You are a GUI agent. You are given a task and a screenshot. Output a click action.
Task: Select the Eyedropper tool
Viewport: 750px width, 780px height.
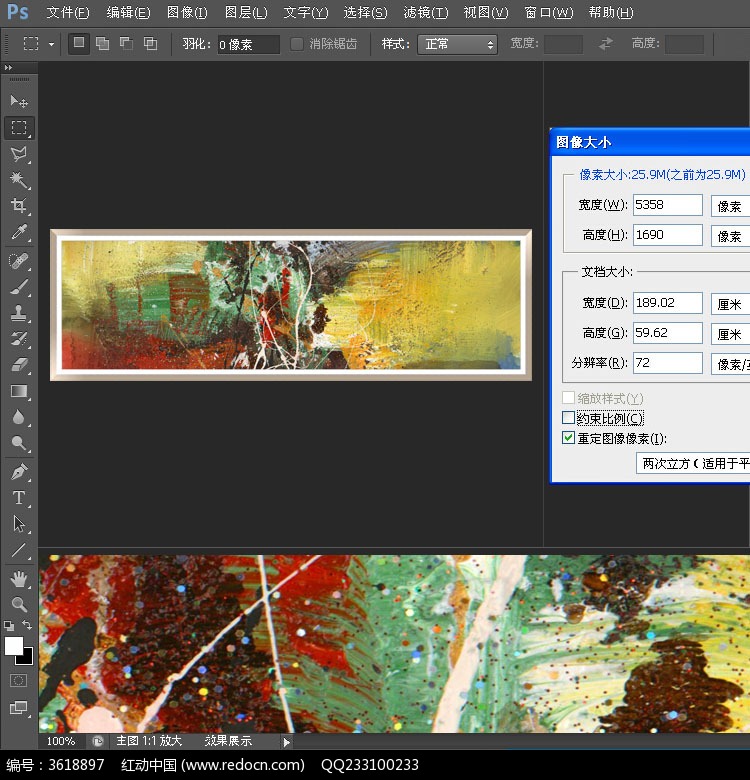click(19, 232)
